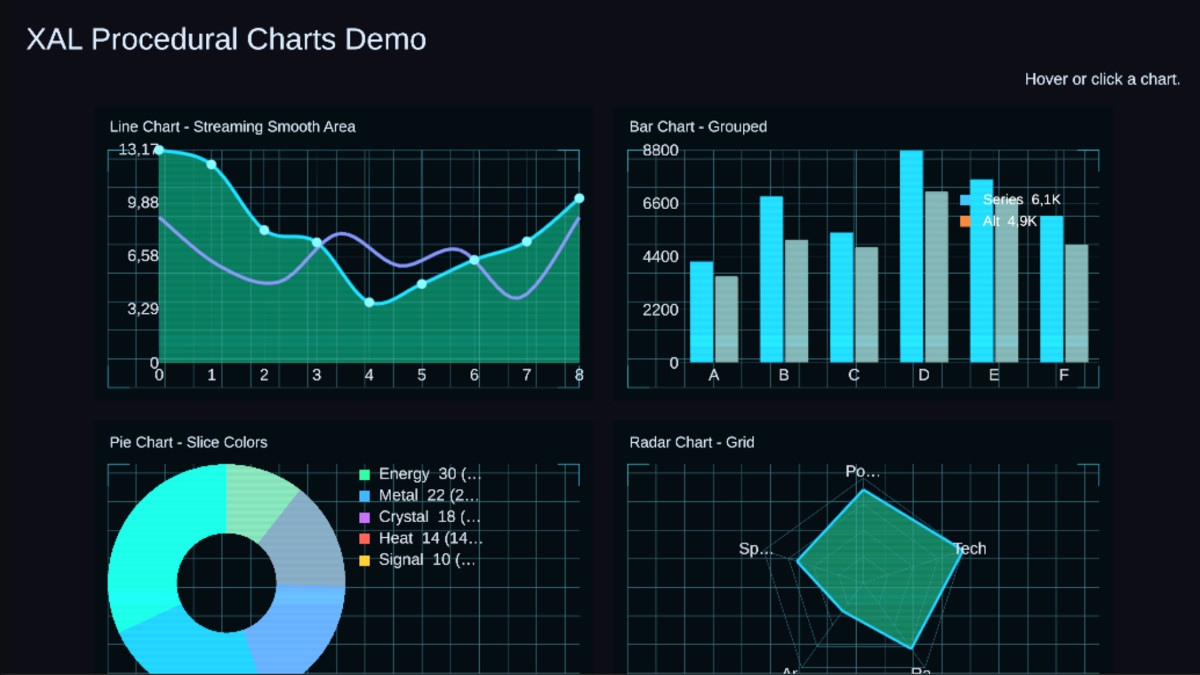Click the Signal yellow legend swatch

364,561
